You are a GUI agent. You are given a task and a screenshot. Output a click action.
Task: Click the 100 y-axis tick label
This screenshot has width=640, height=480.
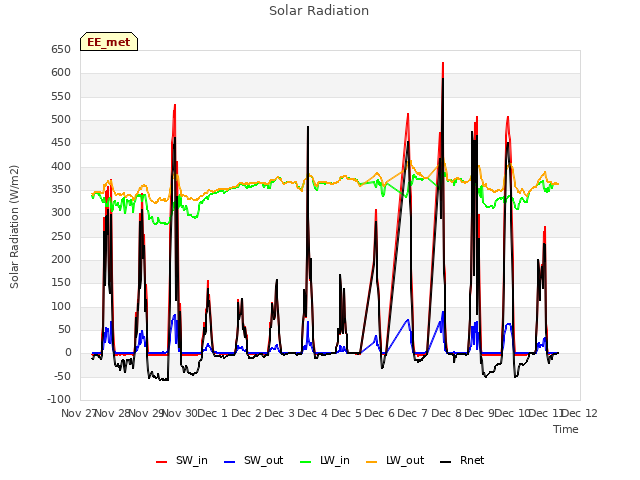coord(61,307)
